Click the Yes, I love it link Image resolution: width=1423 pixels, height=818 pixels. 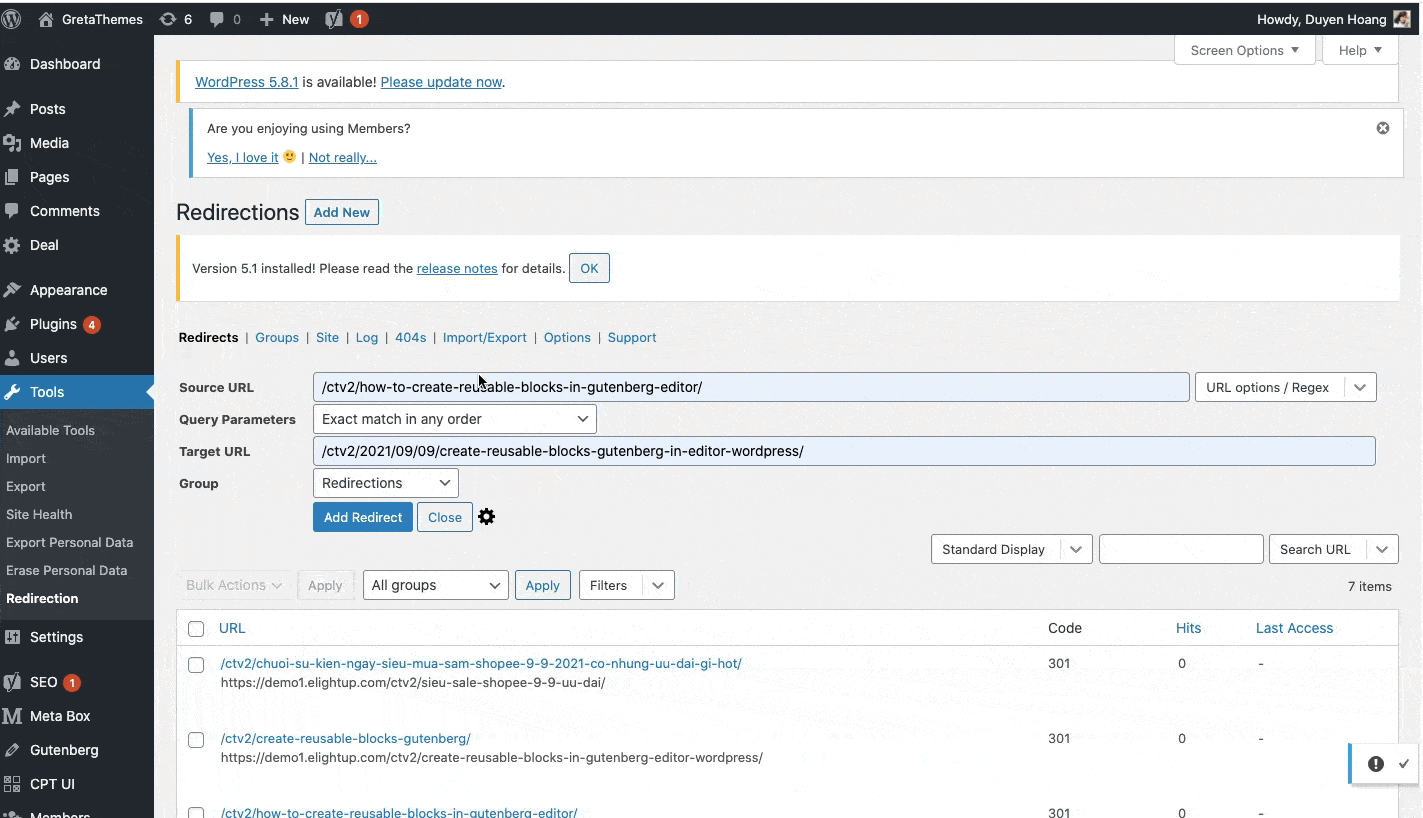point(243,157)
